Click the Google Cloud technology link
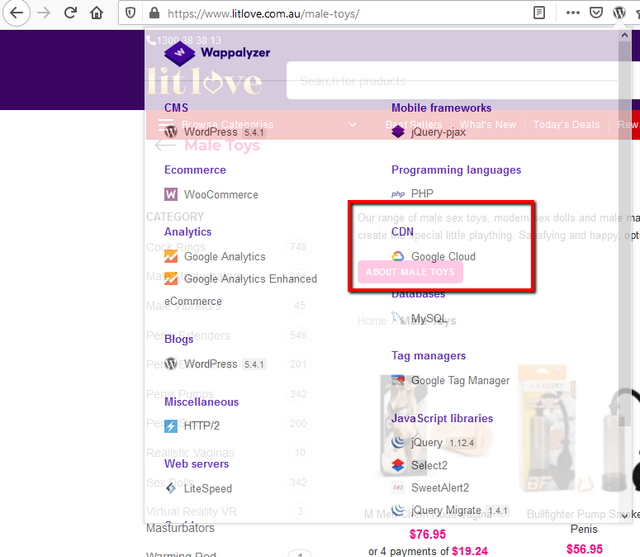This screenshot has height=557, width=640. (x=443, y=257)
